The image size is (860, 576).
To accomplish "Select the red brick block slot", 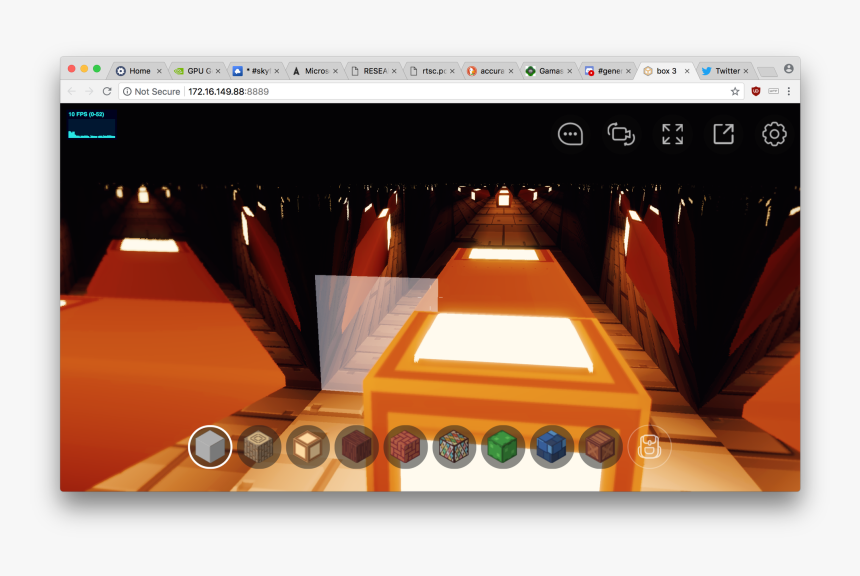I will [x=405, y=447].
